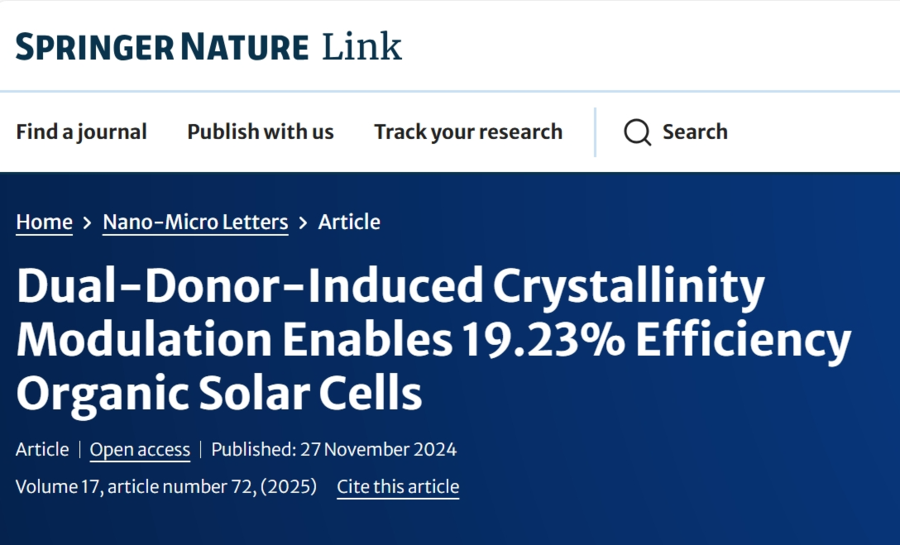Image resolution: width=900 pixels, height=545 pixels.
Task: Click the Published: 27 November 2024 date text
Action: [334, 449]
